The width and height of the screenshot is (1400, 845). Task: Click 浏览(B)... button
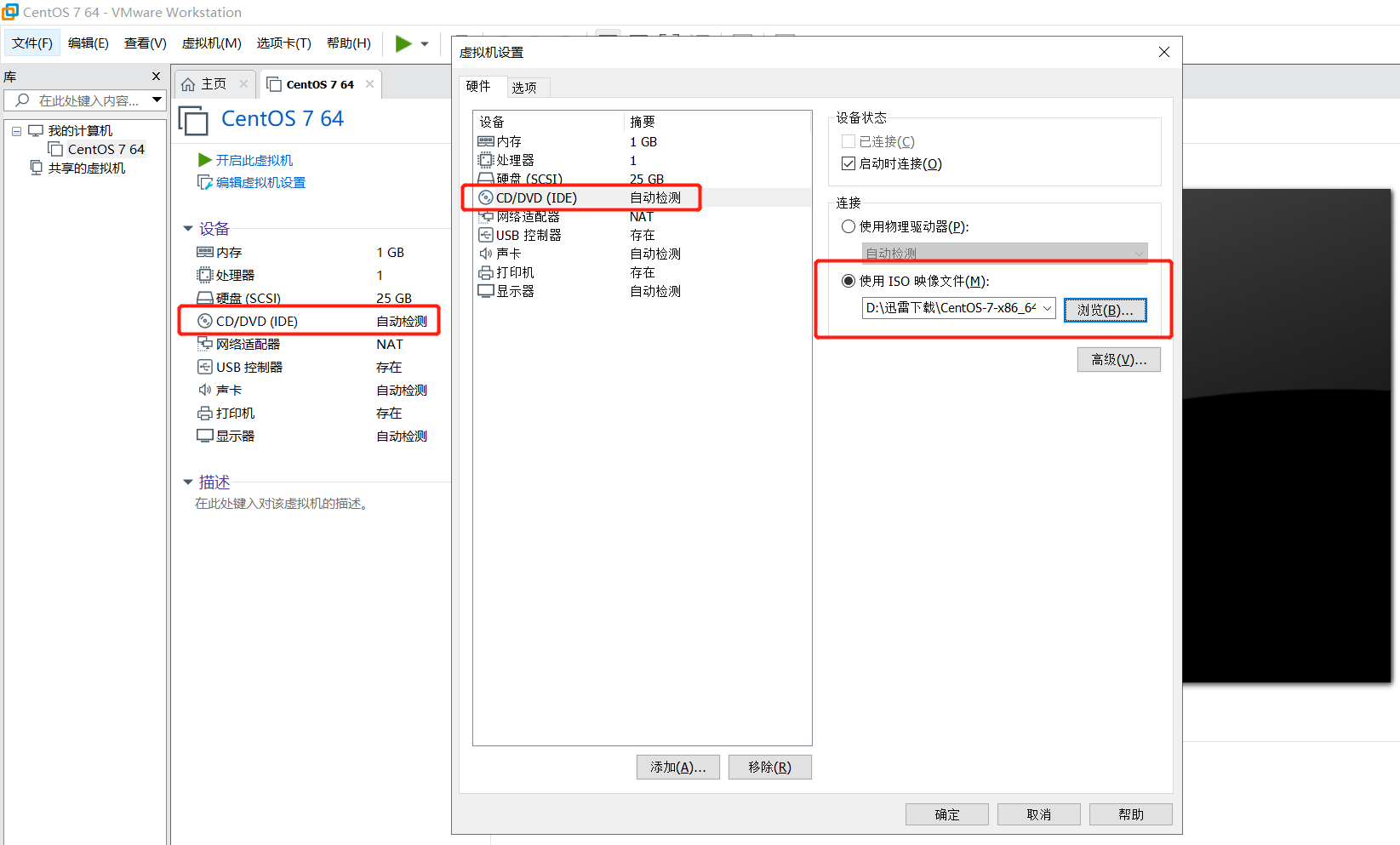click(x=1106, y=310)
